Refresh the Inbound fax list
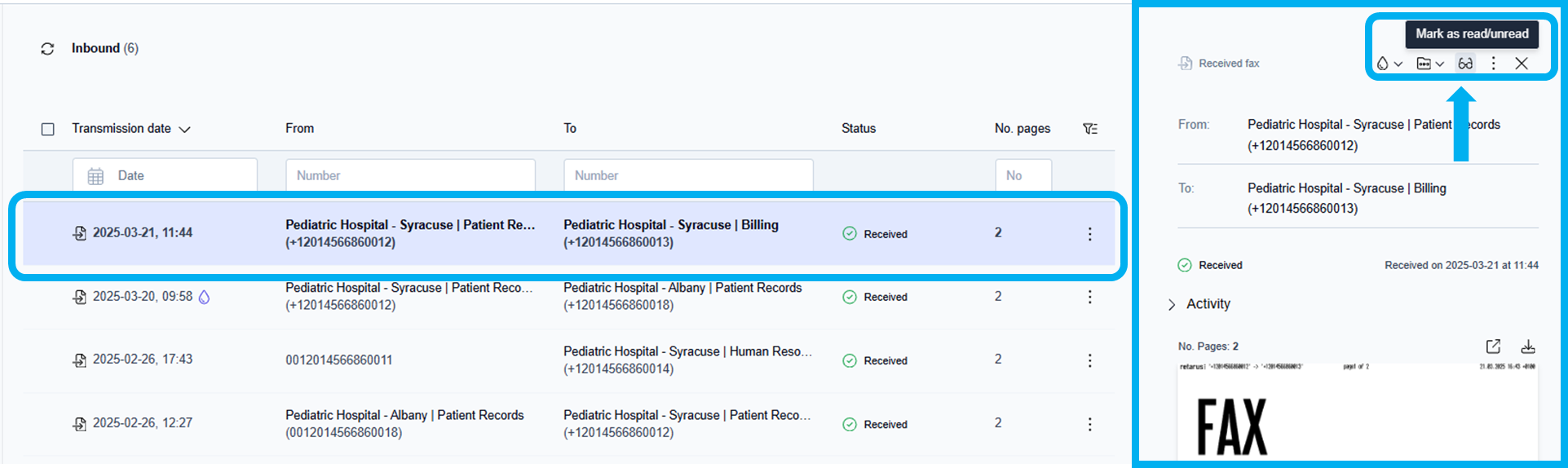This screenshot has width=1568, height=468. (x=47, y=49)
